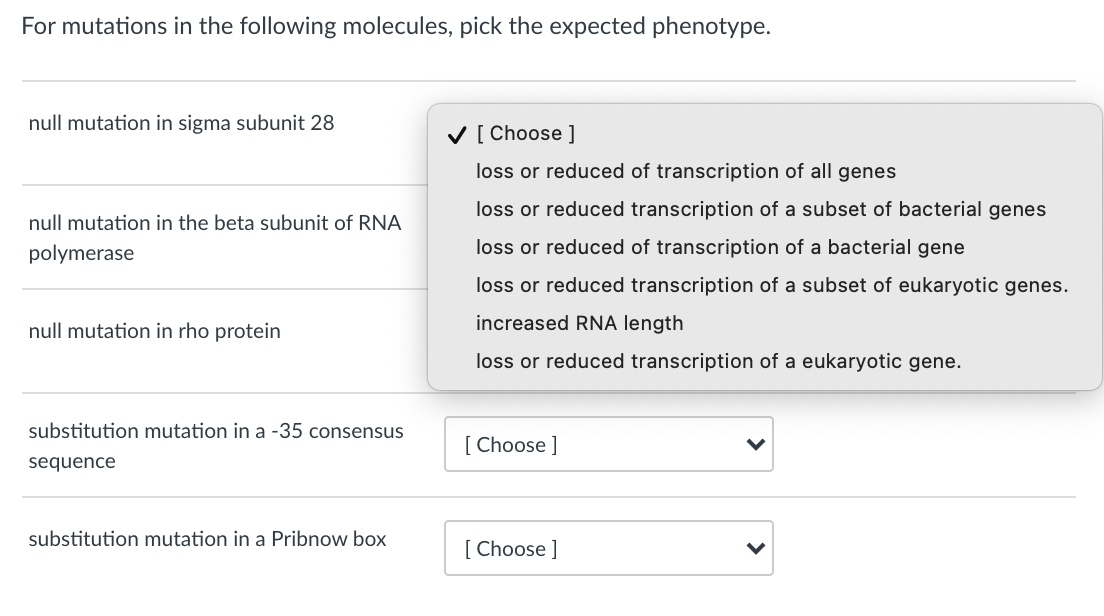1104x616 pixels.
Task: Select 'increased RNA length' option
Action: coord(580,323)
